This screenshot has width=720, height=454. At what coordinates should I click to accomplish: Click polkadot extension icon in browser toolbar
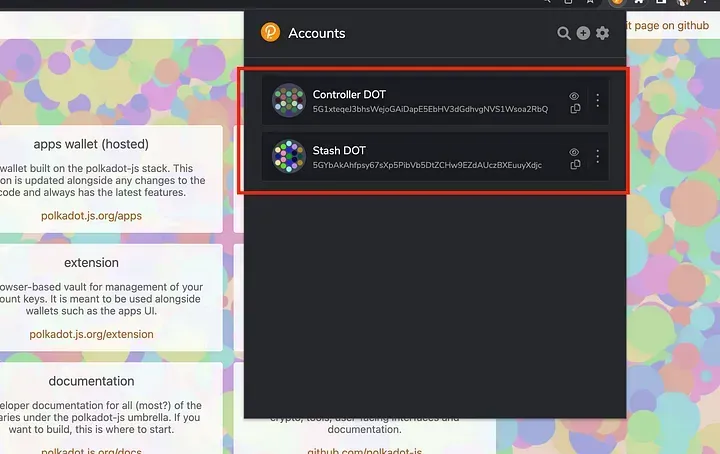pyautogui.click(x=617, y=2)
